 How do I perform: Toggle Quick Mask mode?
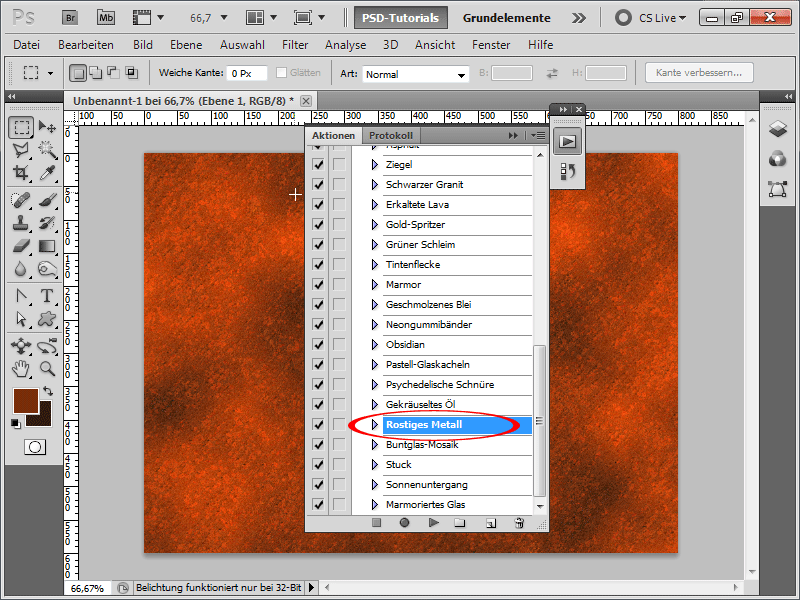(x=35, y=447)
